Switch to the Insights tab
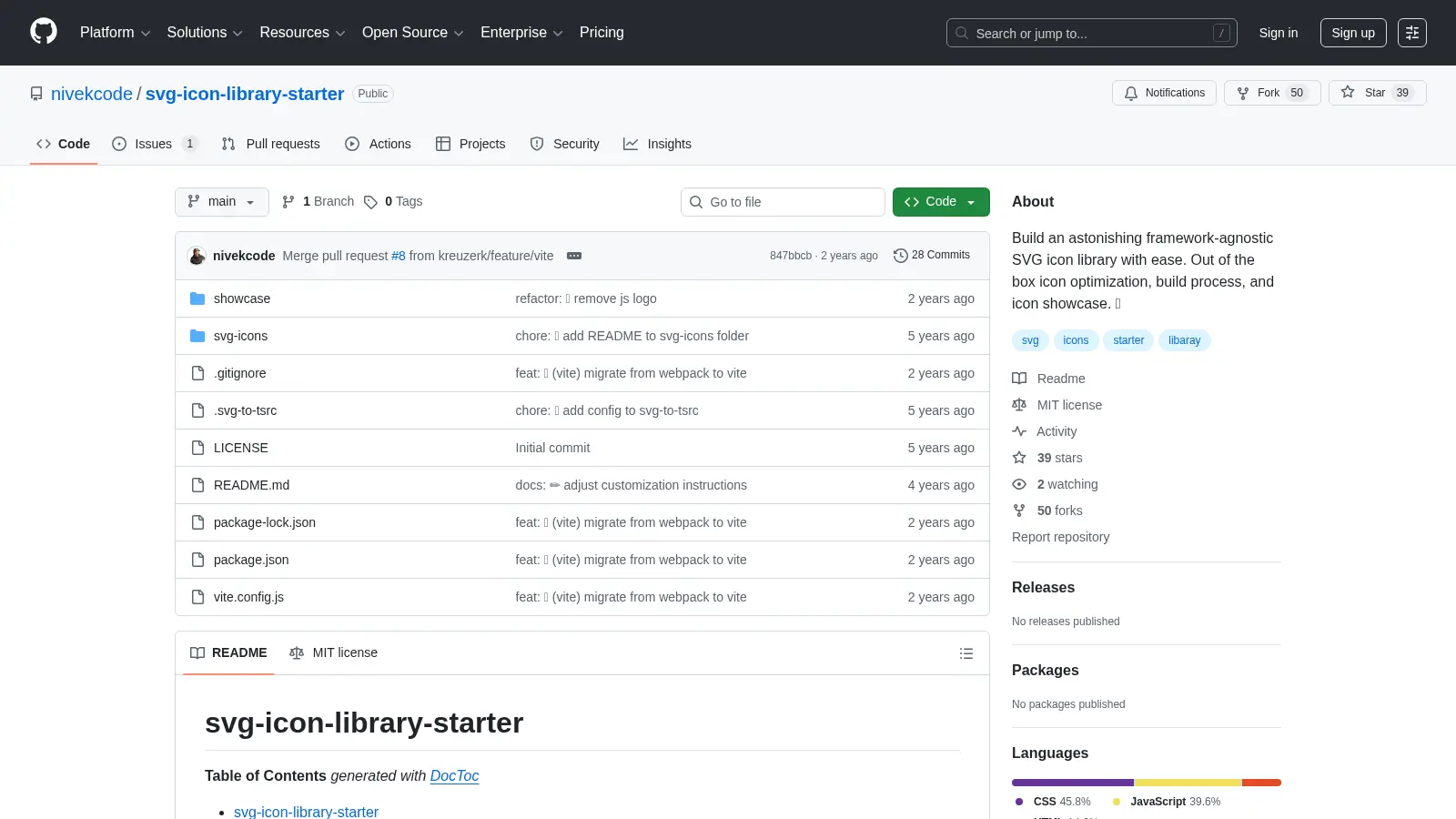 [657, 144]
